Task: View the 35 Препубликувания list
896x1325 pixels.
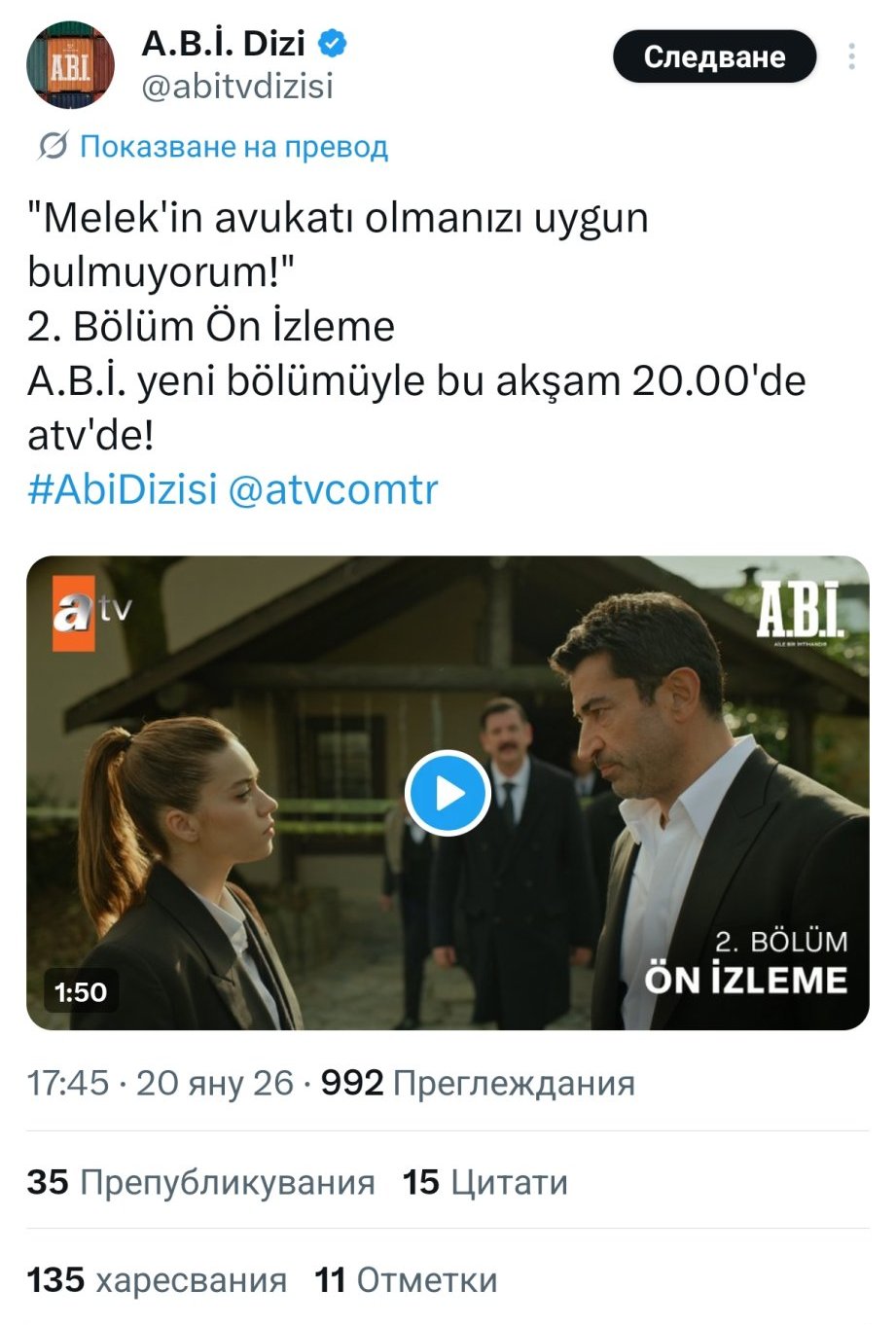Action: click(201, 1182)
